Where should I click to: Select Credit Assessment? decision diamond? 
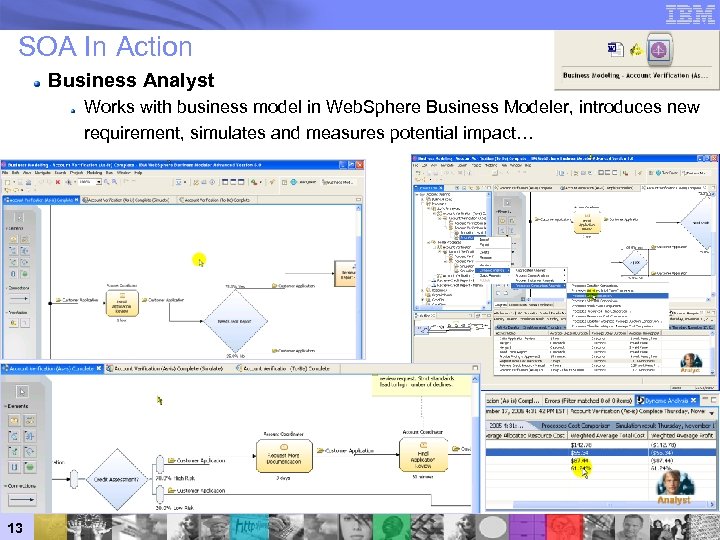click(117, 479)
